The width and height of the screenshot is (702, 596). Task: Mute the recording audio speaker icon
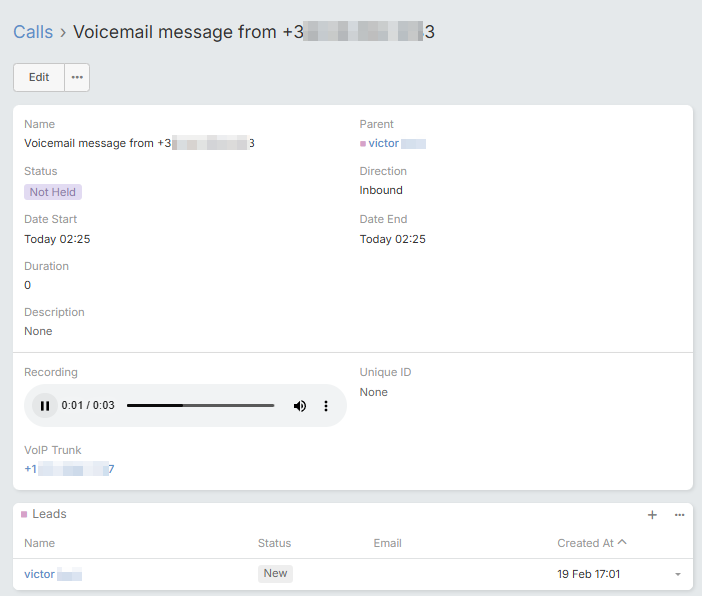[x=299, y=406]
